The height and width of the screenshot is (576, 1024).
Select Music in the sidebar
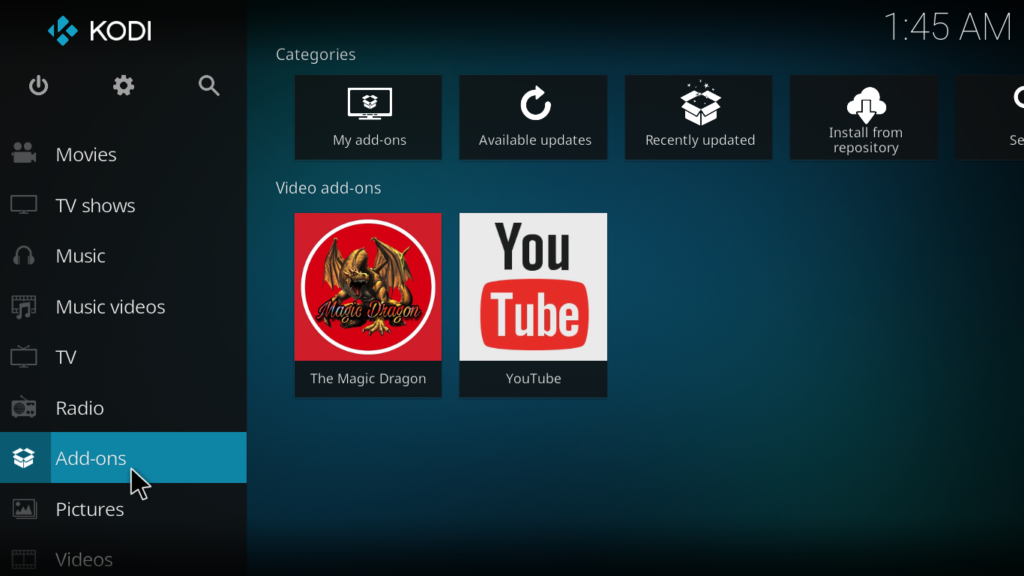click(x=80, y=256)
